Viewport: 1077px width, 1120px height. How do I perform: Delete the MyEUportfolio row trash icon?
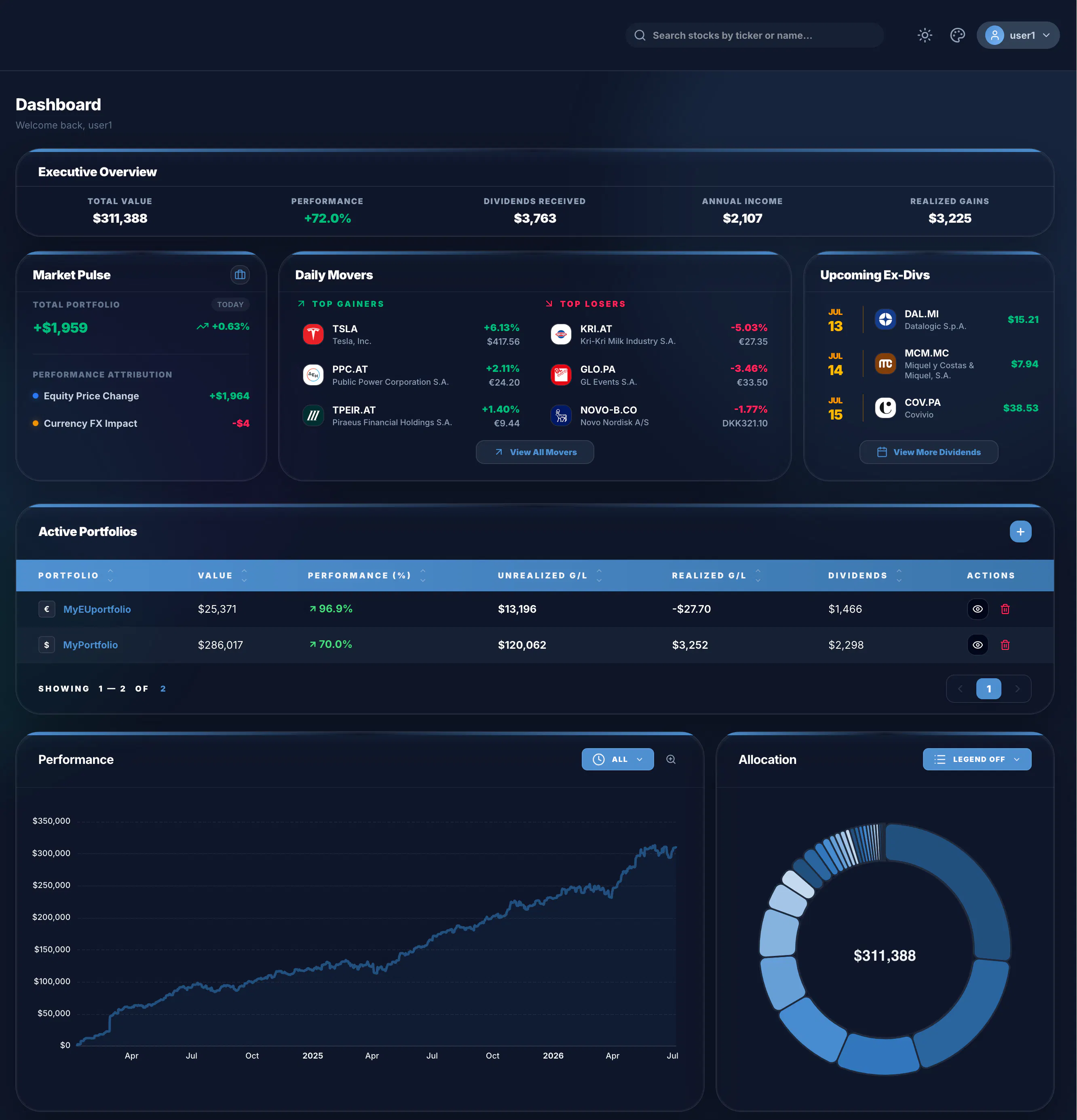coord(1005,609)
